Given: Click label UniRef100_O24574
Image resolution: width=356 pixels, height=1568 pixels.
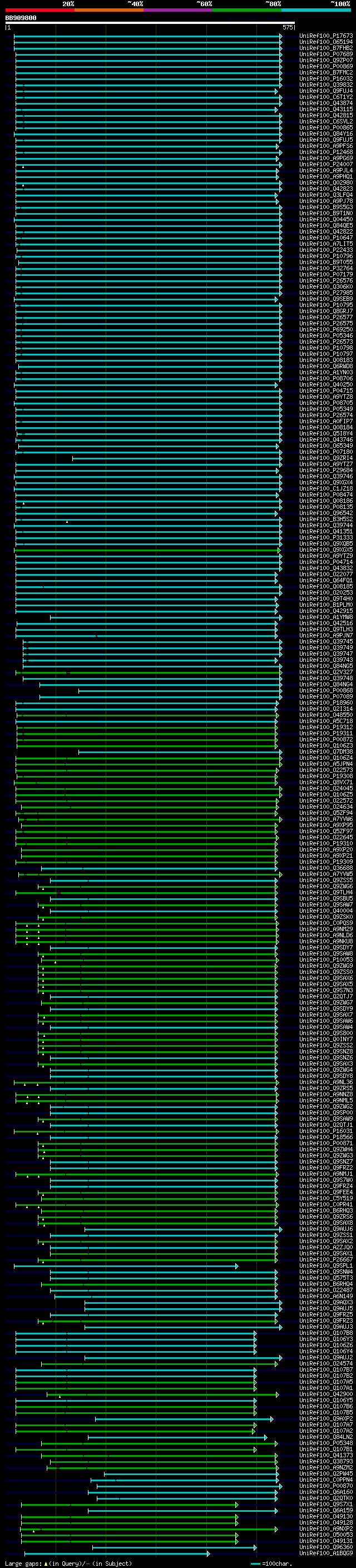Looking at the screenshot, I should click(326, 1363).
